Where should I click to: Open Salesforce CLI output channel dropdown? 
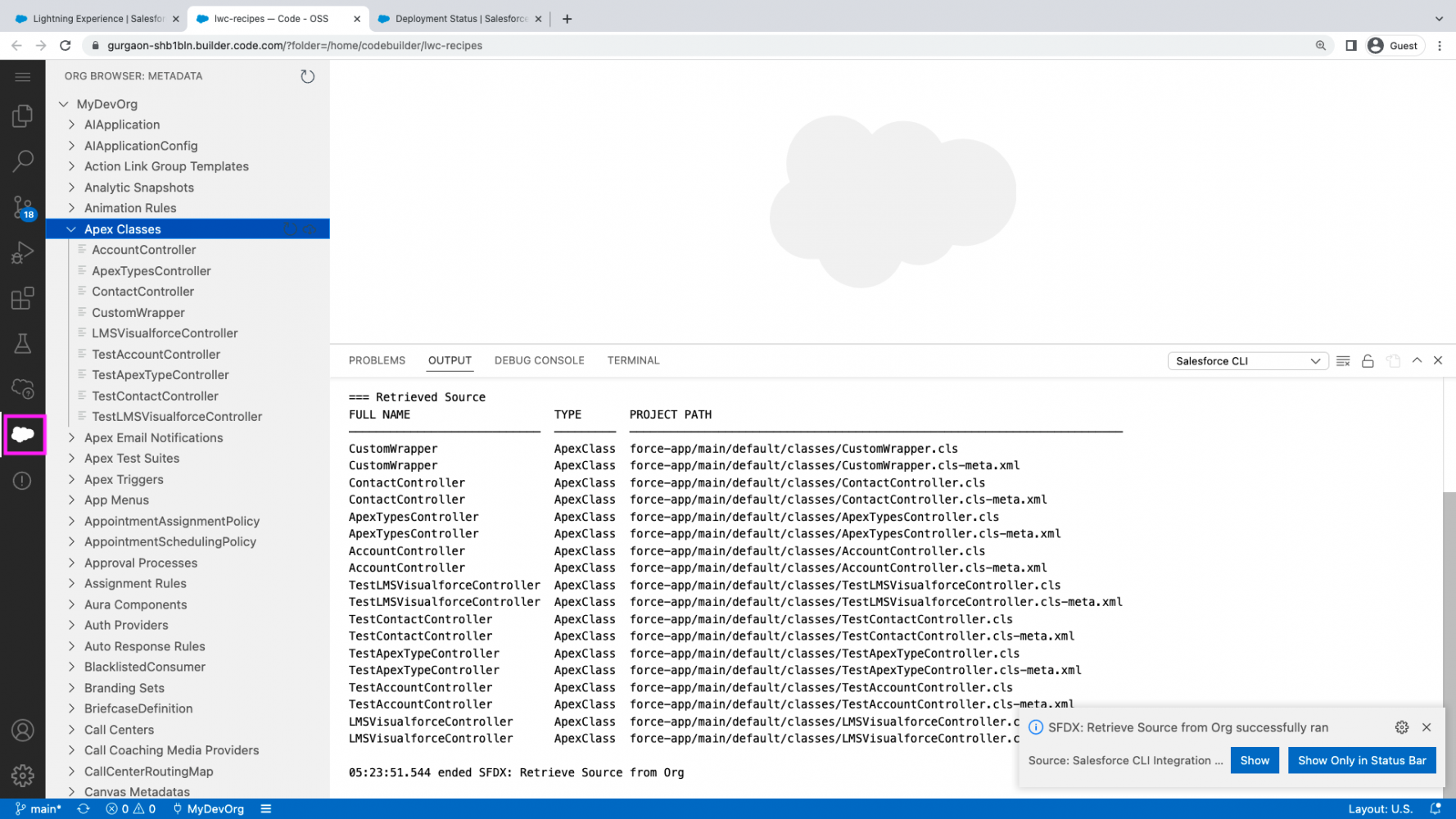pos(1247,361)
